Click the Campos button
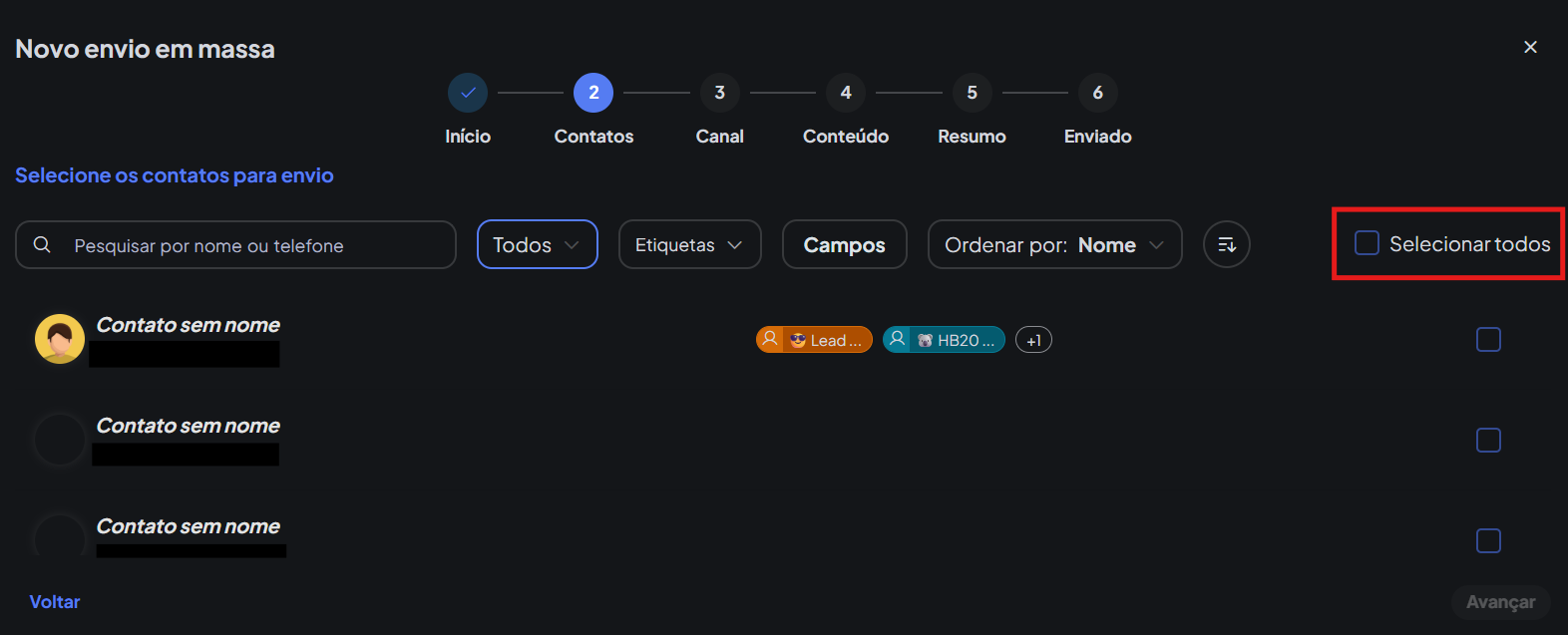 (x=844, y=244)
